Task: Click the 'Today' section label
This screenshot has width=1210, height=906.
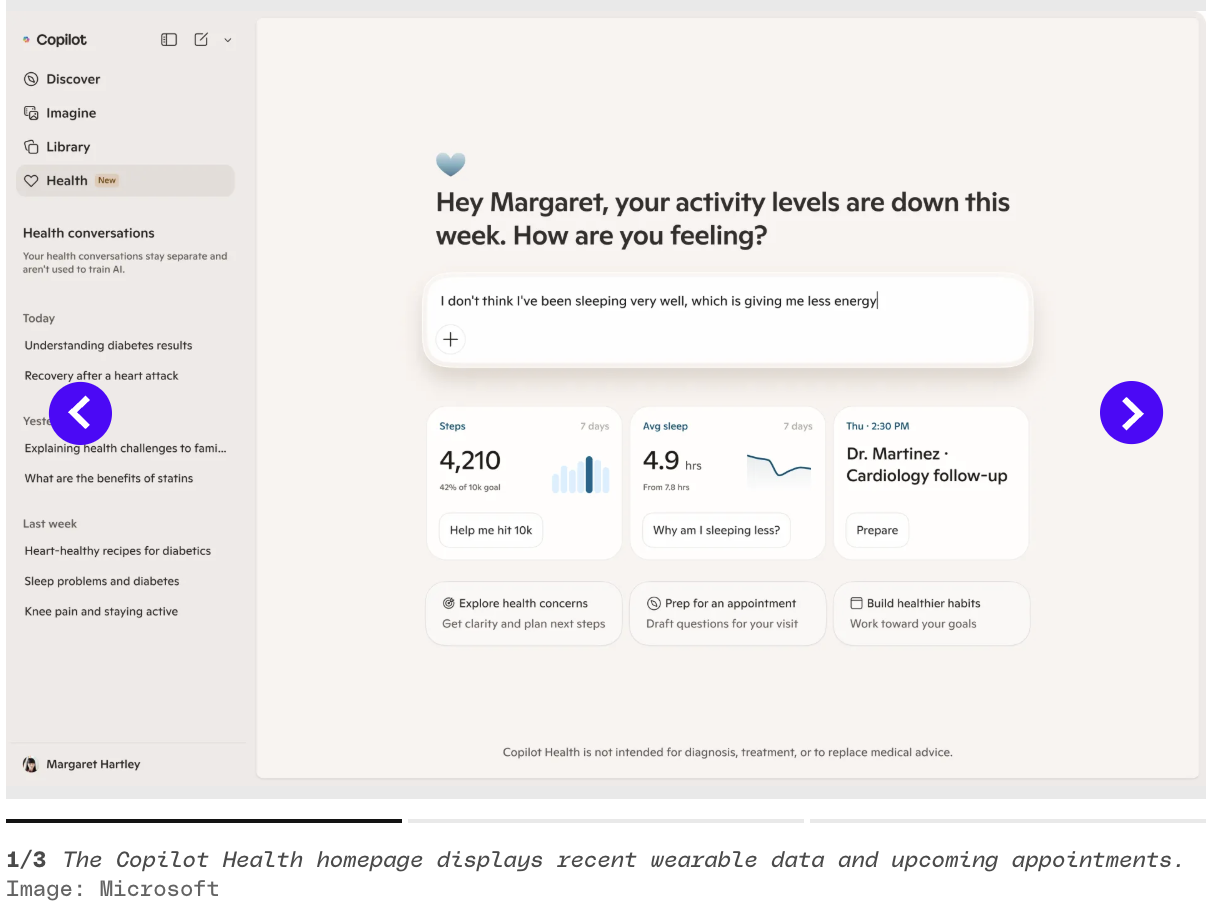Action: tap(39, 318)
